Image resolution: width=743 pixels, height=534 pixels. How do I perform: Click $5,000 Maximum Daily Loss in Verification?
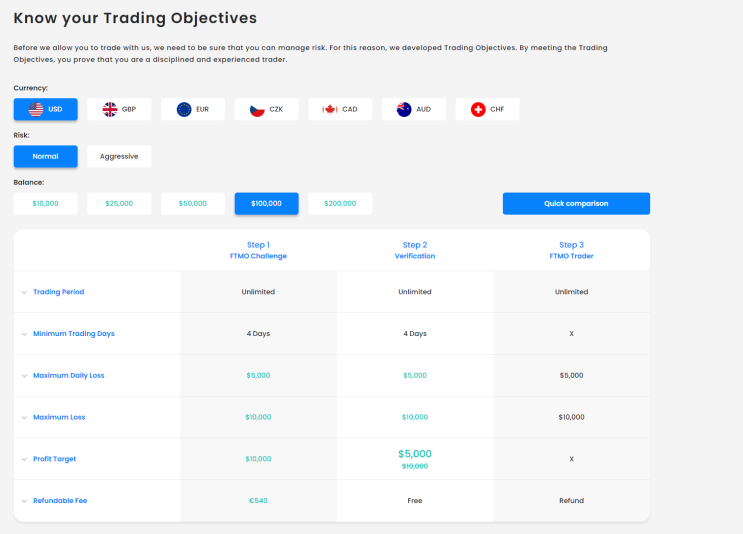(x=415, y=375)
